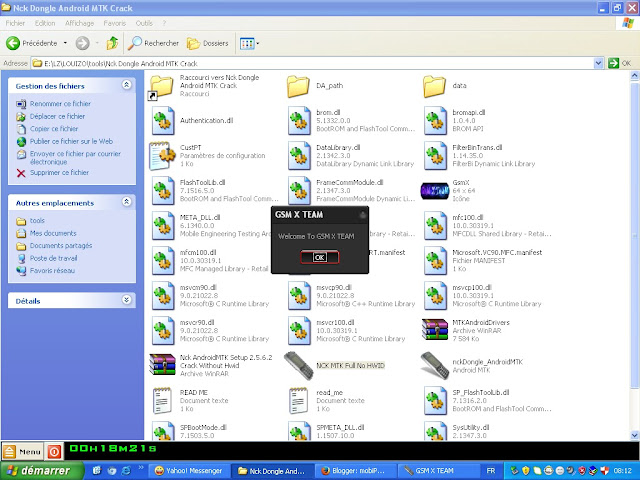Screen dimensions: 640x480
Task: Select the DataLibrary.dll file icon
Action: tap(299, 156)
